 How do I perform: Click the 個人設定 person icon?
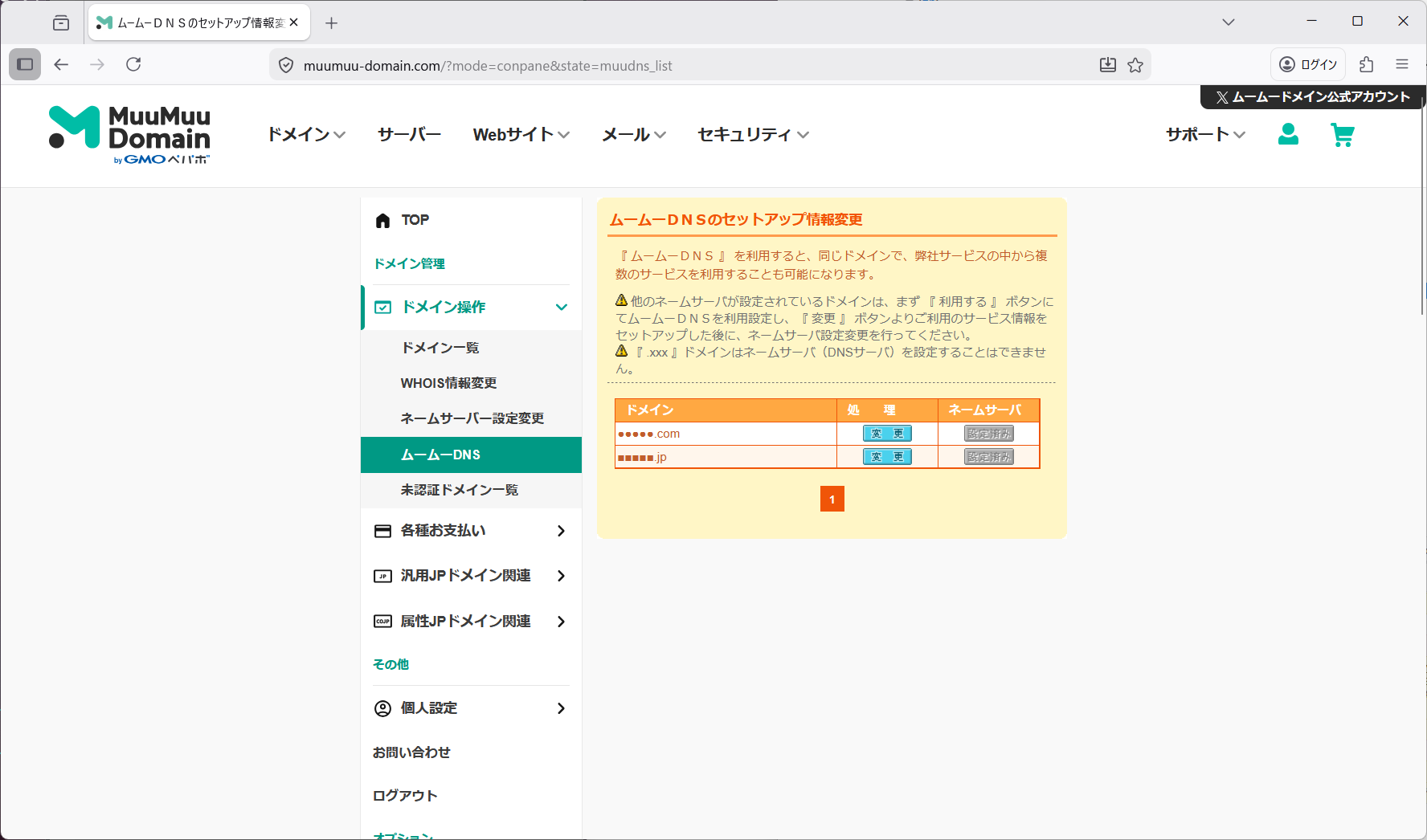point(383,708)
